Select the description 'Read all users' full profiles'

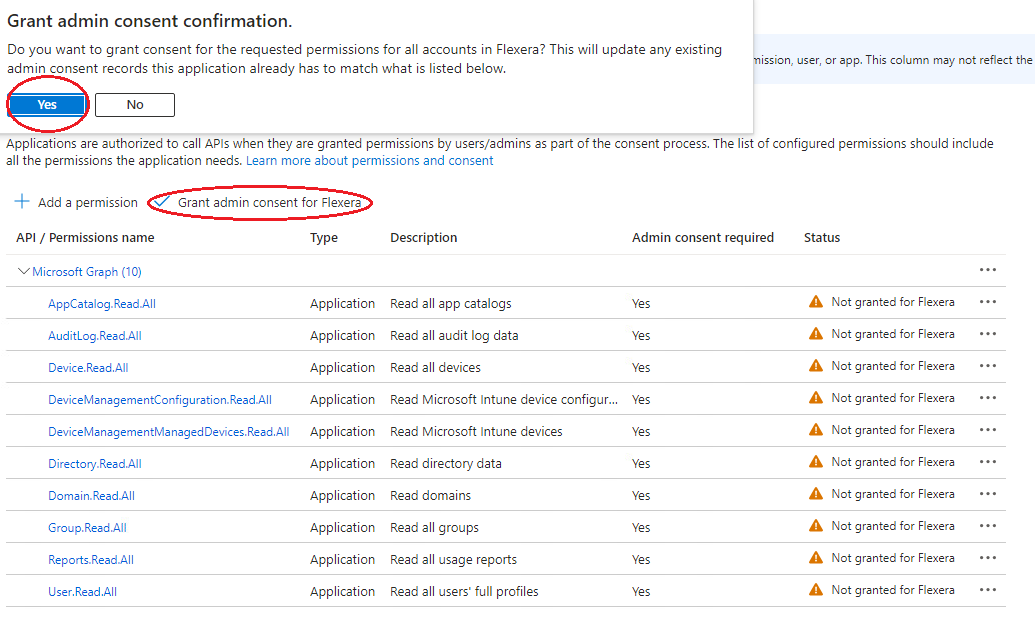464,592
